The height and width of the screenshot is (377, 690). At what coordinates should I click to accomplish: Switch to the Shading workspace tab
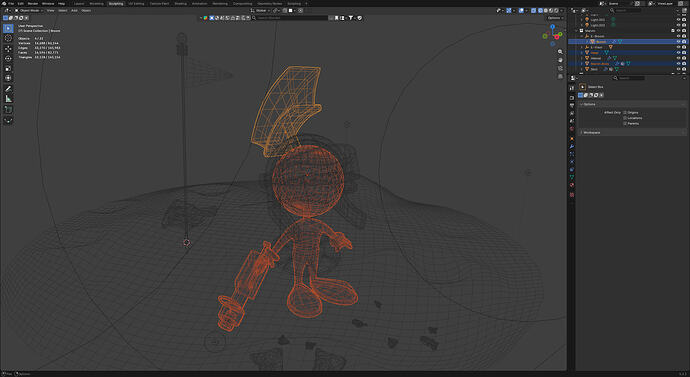click(x=180, y=4)
